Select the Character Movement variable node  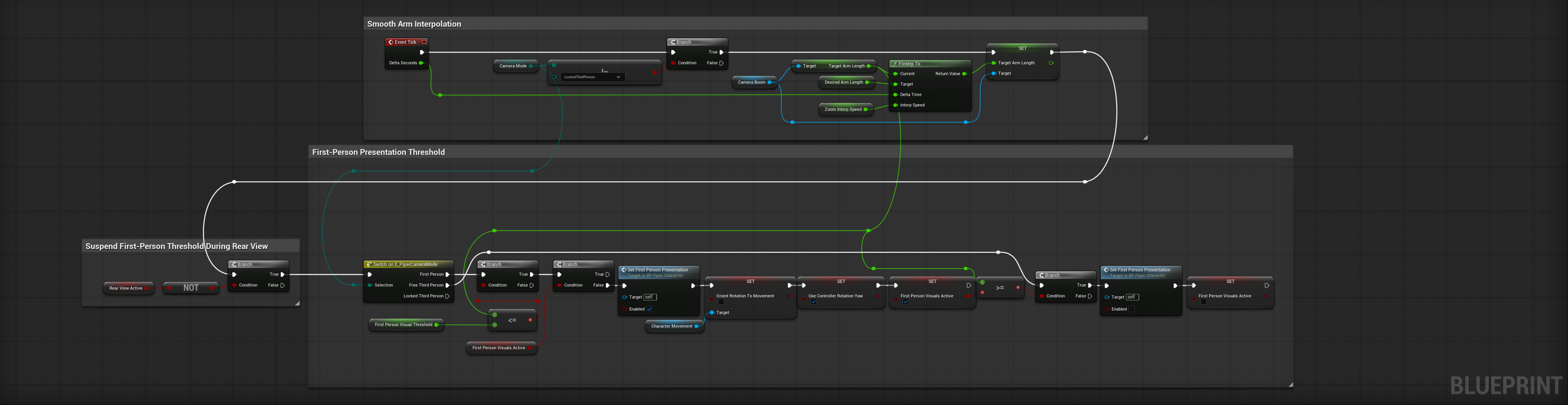pos(674,326)
